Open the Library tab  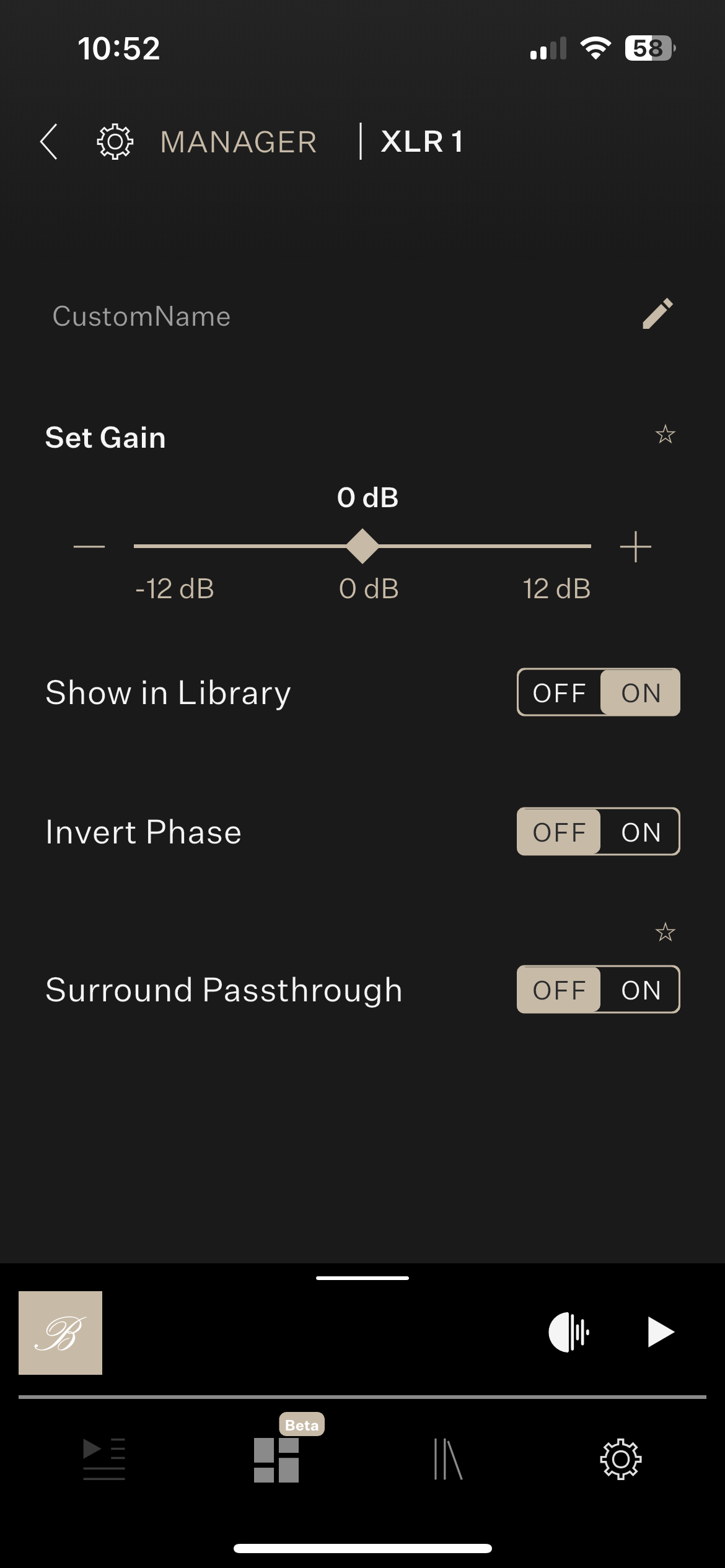[x=448, y=1460]
